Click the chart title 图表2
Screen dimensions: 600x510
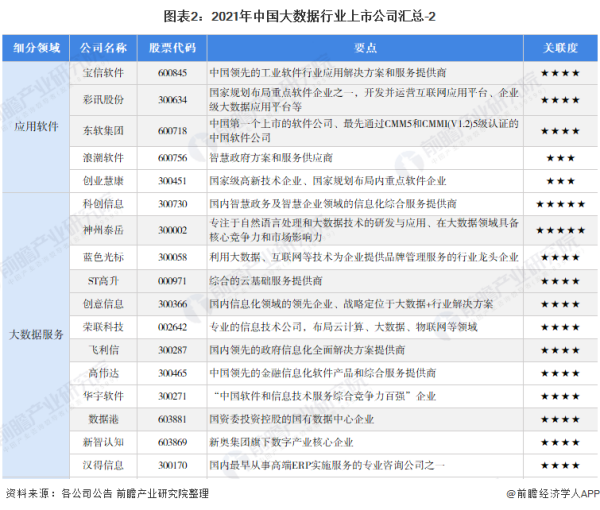[x=300, y=14]
